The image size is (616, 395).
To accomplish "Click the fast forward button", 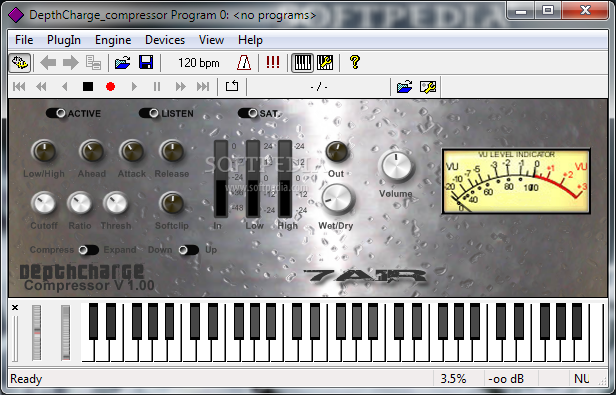I will [x=180, y=86].
